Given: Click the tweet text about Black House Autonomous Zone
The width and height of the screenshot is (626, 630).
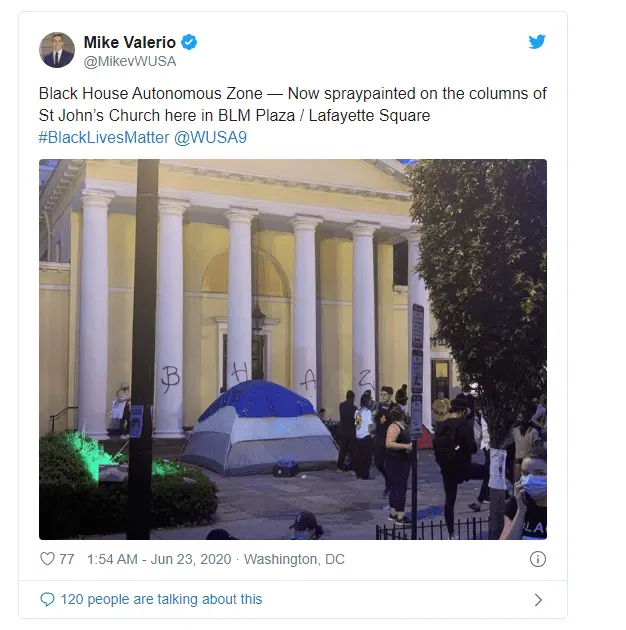Looking at the screenshot, I should [293, 104].
